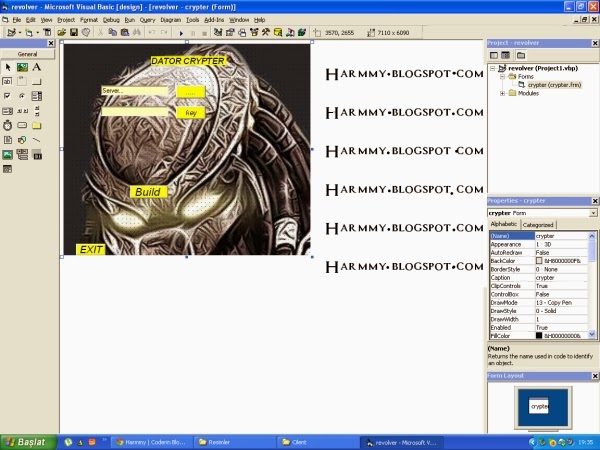This screenshot has width=600, height=450.
Task: Start the program with the Run arrow
Action: click(181, 33)
